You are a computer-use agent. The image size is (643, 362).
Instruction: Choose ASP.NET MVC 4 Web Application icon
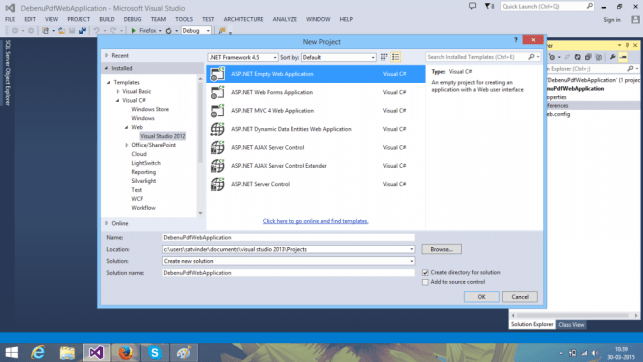[218, 111]
